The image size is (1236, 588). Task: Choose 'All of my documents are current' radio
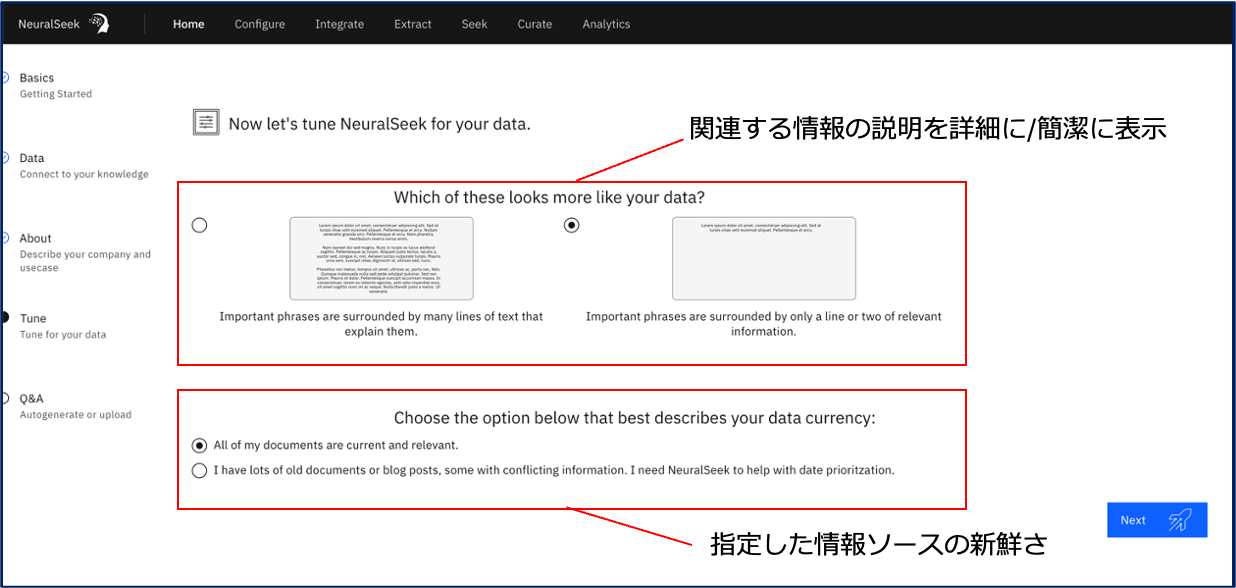pos(199,445)
